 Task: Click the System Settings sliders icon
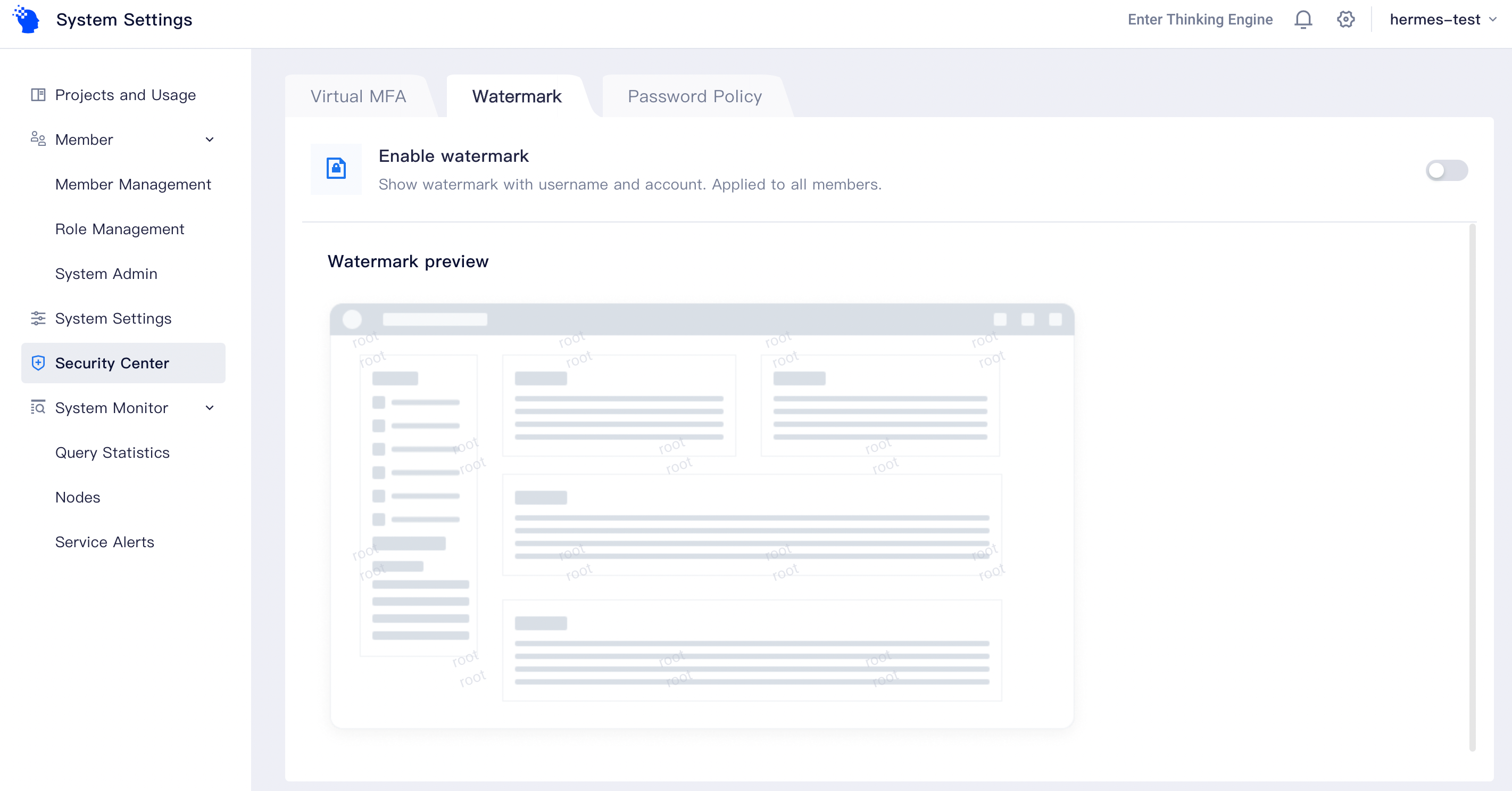[x=38, y=318]
